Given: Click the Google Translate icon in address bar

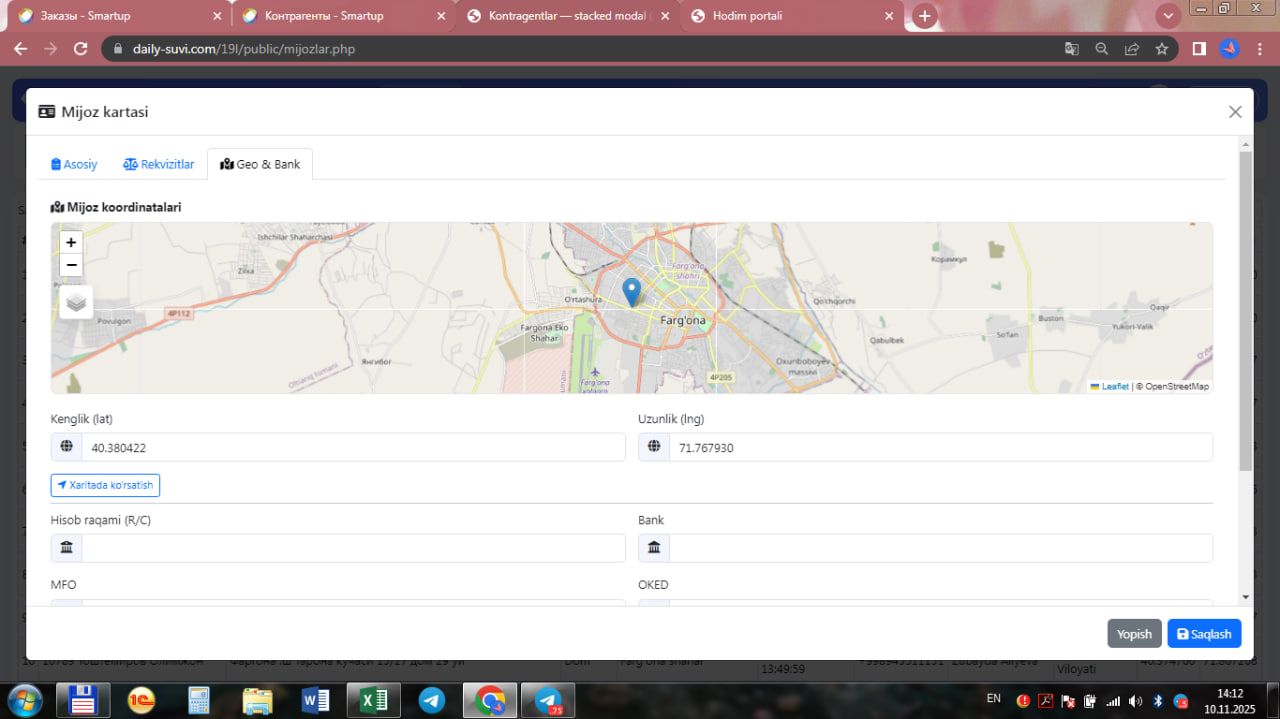Looking at the screenshot, I should 1071,48.
